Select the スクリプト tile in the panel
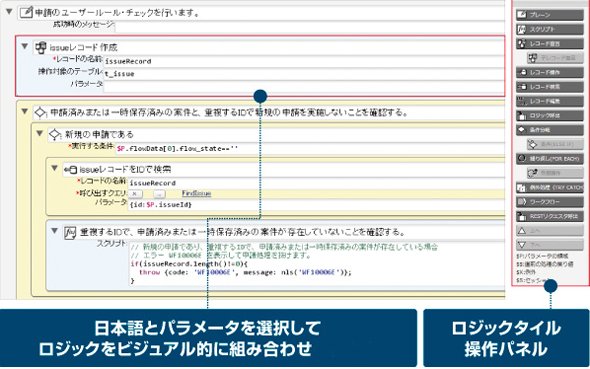 coord(550,29)
